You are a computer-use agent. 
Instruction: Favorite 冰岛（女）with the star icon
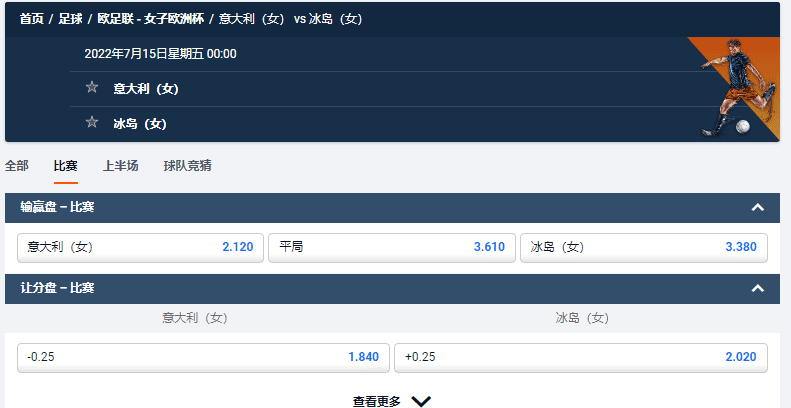point(91,122)
